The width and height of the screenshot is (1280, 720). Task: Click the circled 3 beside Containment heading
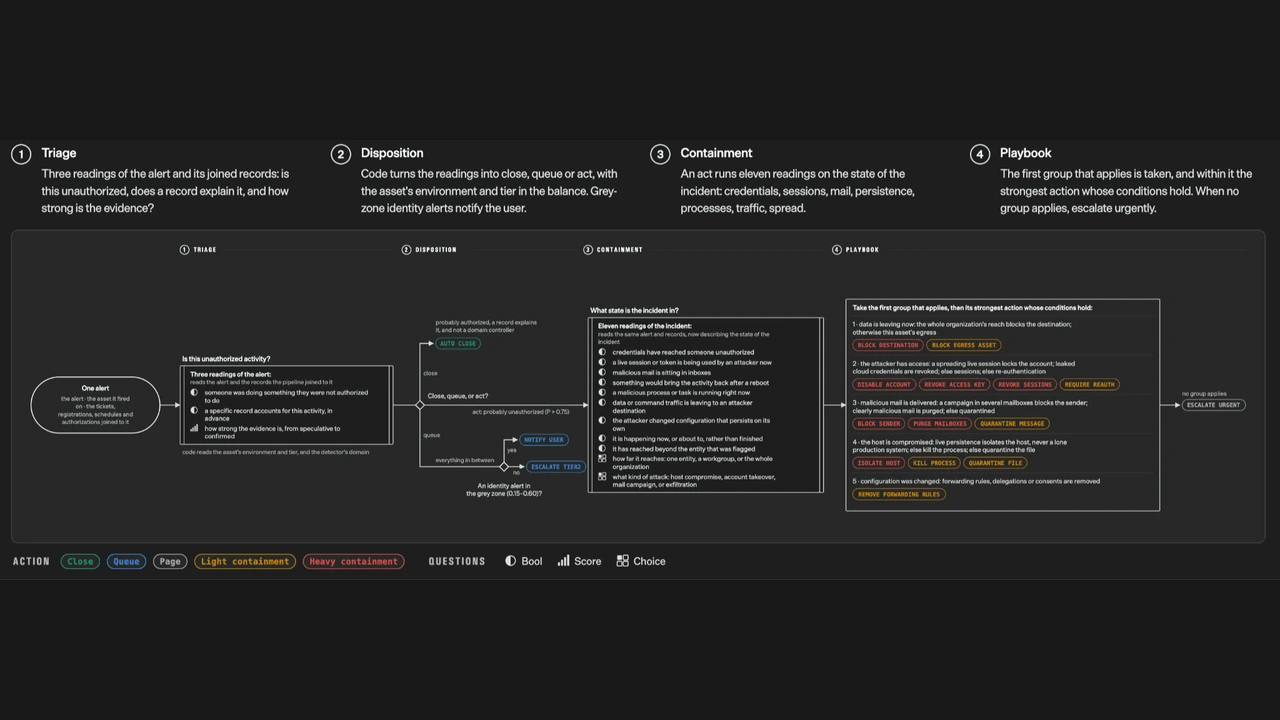pyautogui.click(x=660, y=154)
